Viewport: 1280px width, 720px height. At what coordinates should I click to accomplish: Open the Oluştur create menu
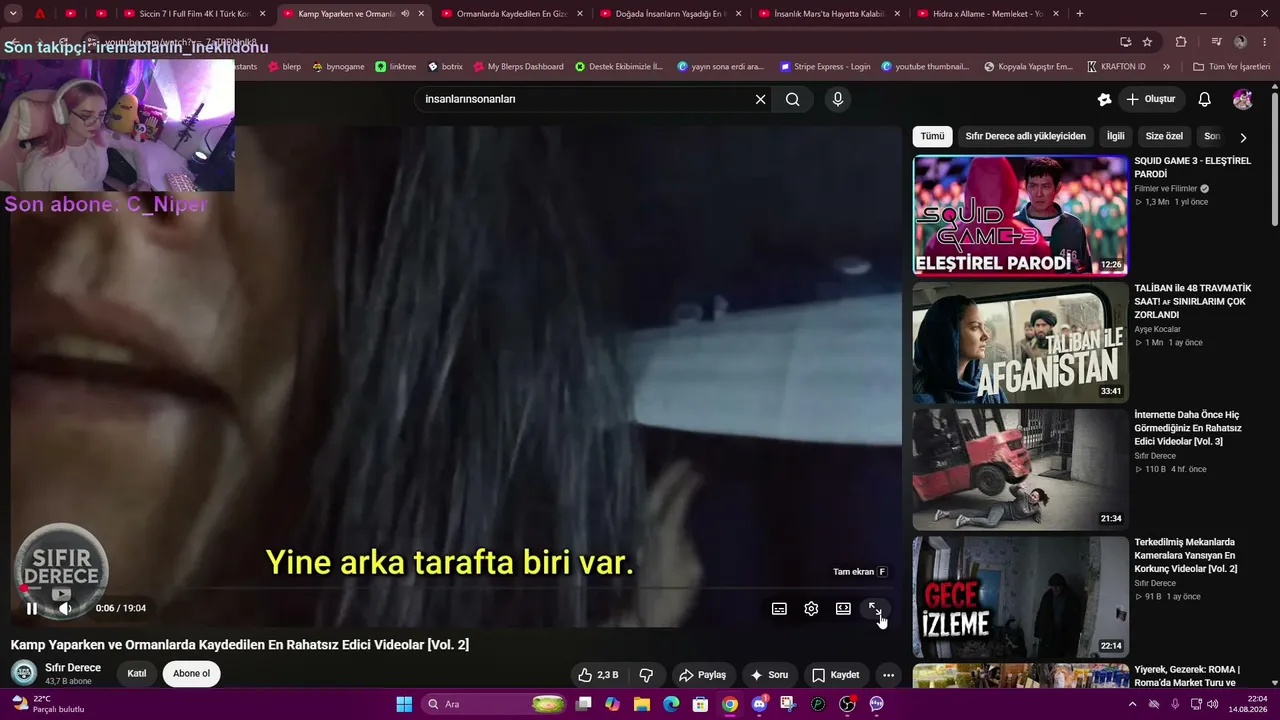point(1151,99)
